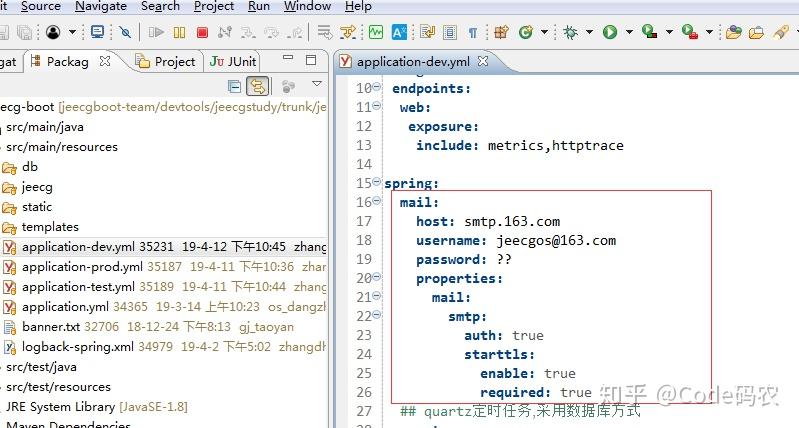Click the New Java Class icon

point(525,33)
